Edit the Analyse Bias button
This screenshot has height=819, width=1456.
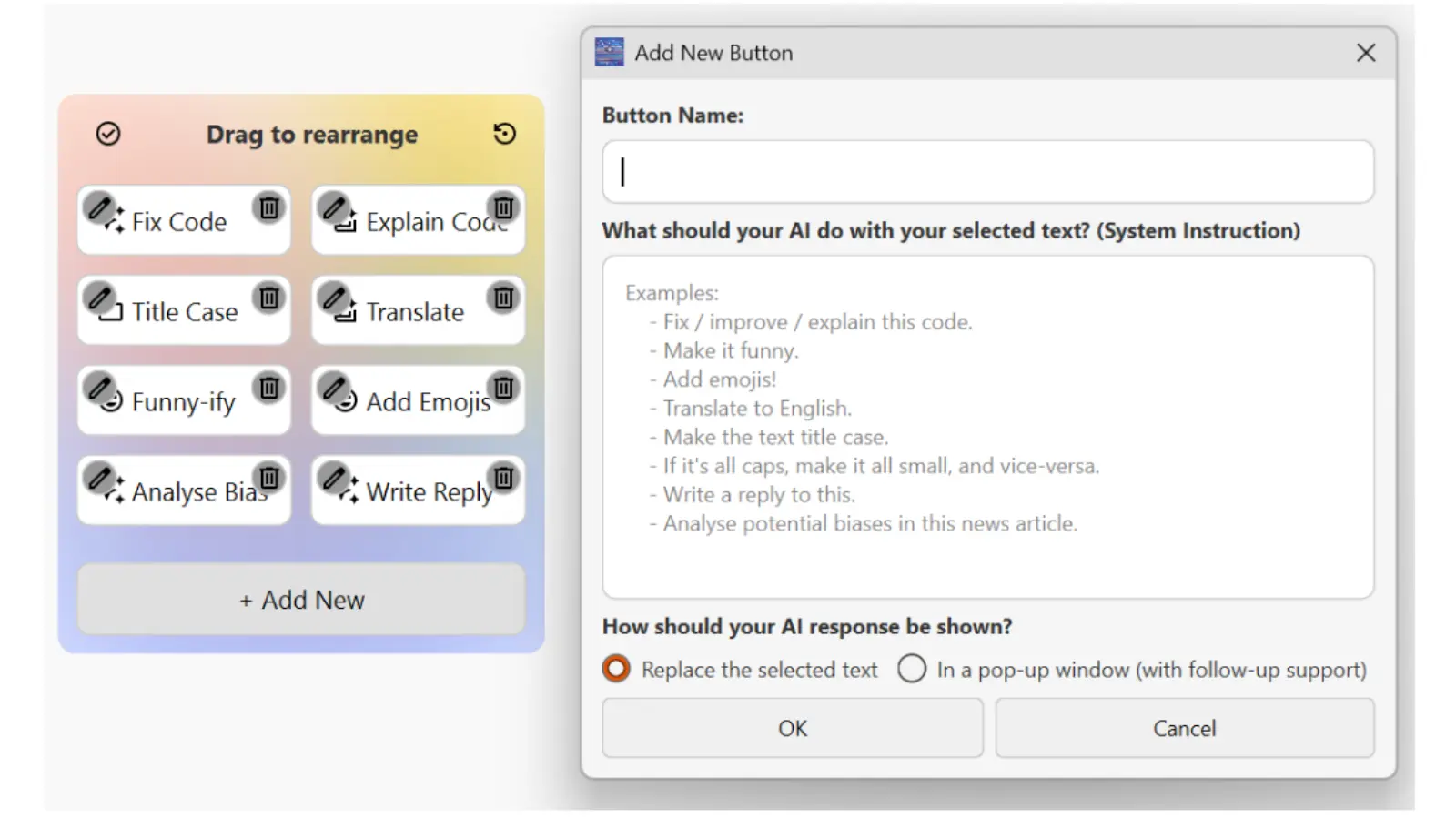pyautogui.click(x=99, y=478)
